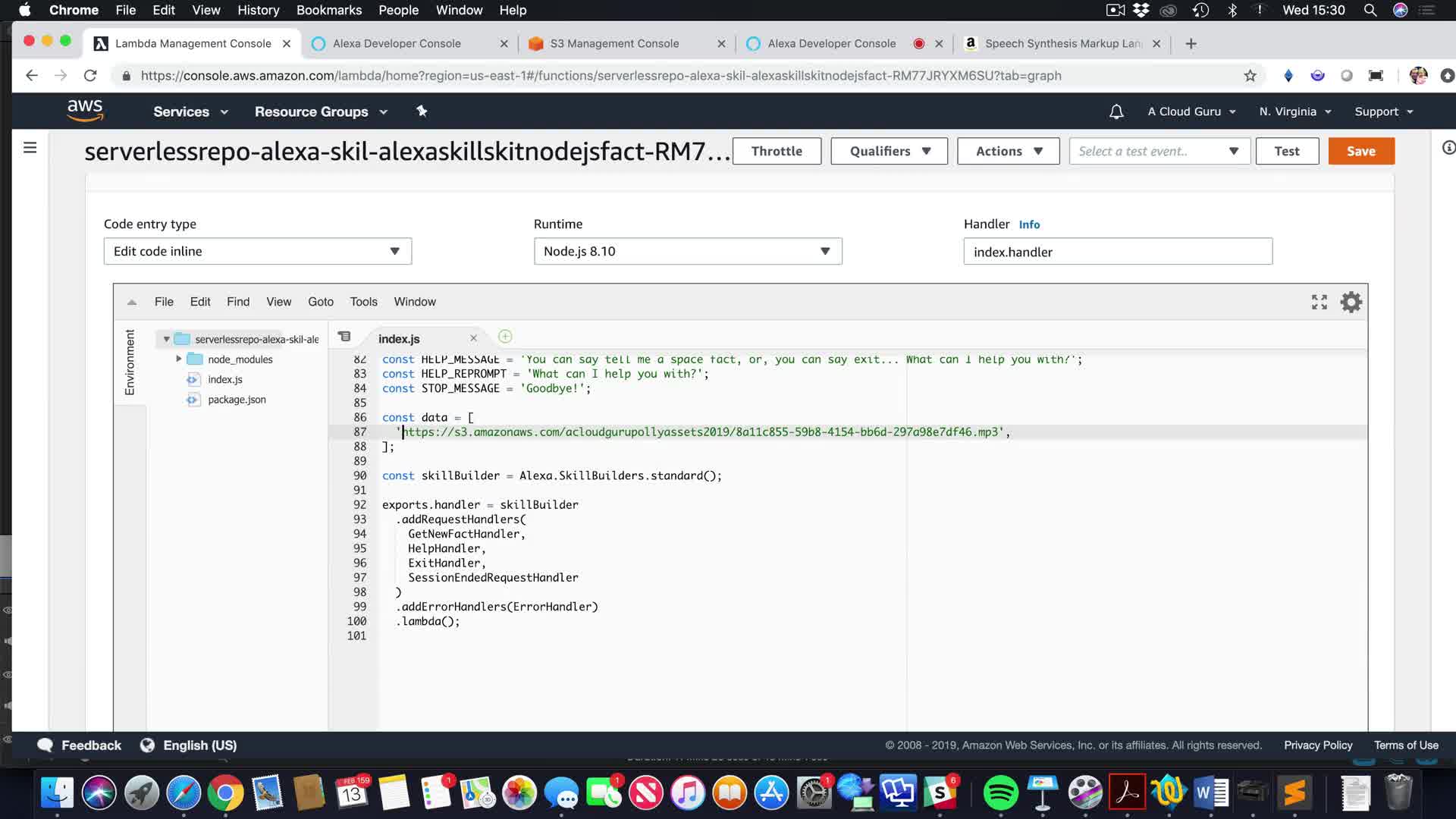This screenshot has height=819, width=1456.
Task: Open the code editor settings gear
Action: [x=1351, y=303]
